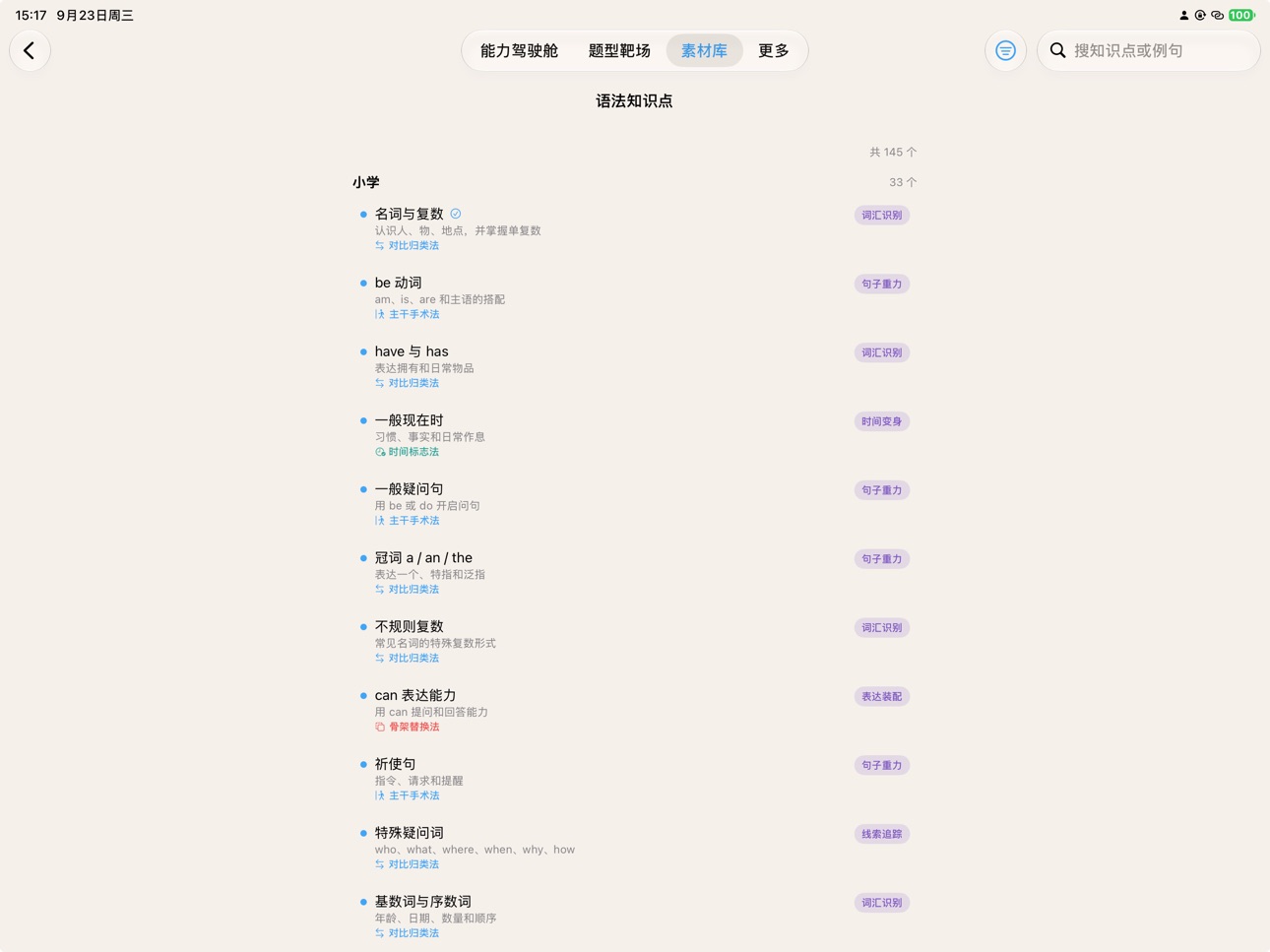Click 句子重力 tag on be 动词 row

(881, 284)
